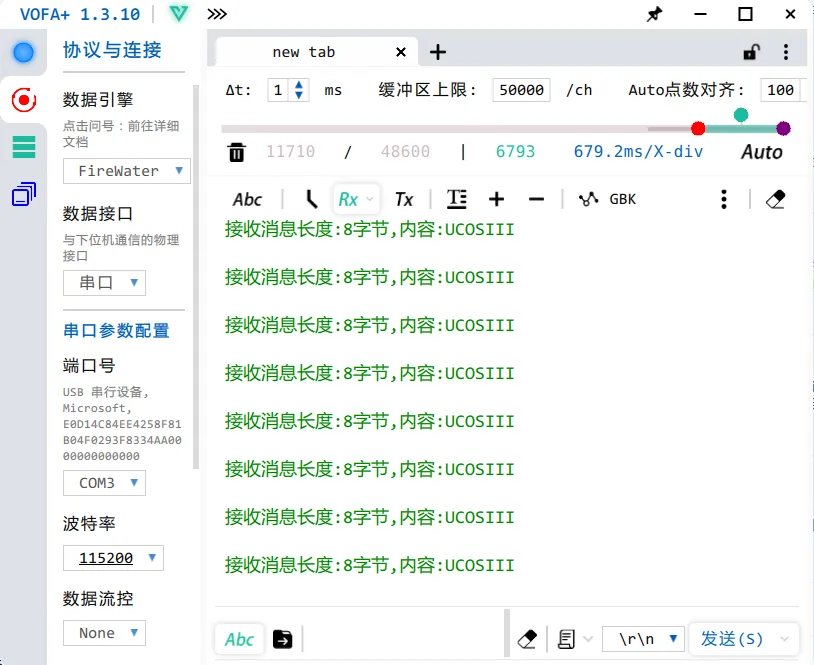Toggle Tx display in the toolbar
Viewport: 814px width, 665px height.
tap(404, 199)
